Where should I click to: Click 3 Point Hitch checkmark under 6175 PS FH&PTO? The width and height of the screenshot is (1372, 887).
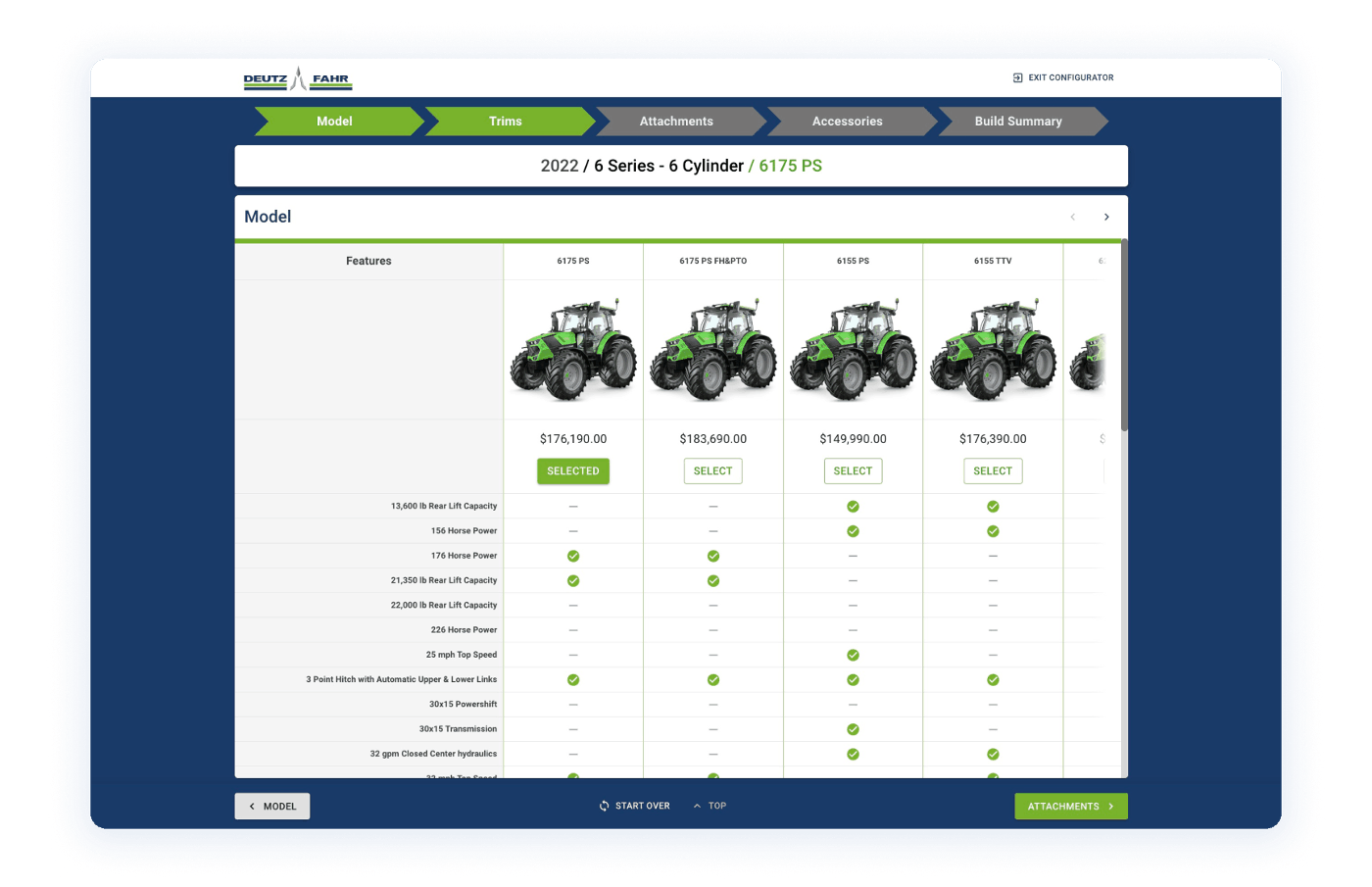click(x=713, y=680)
